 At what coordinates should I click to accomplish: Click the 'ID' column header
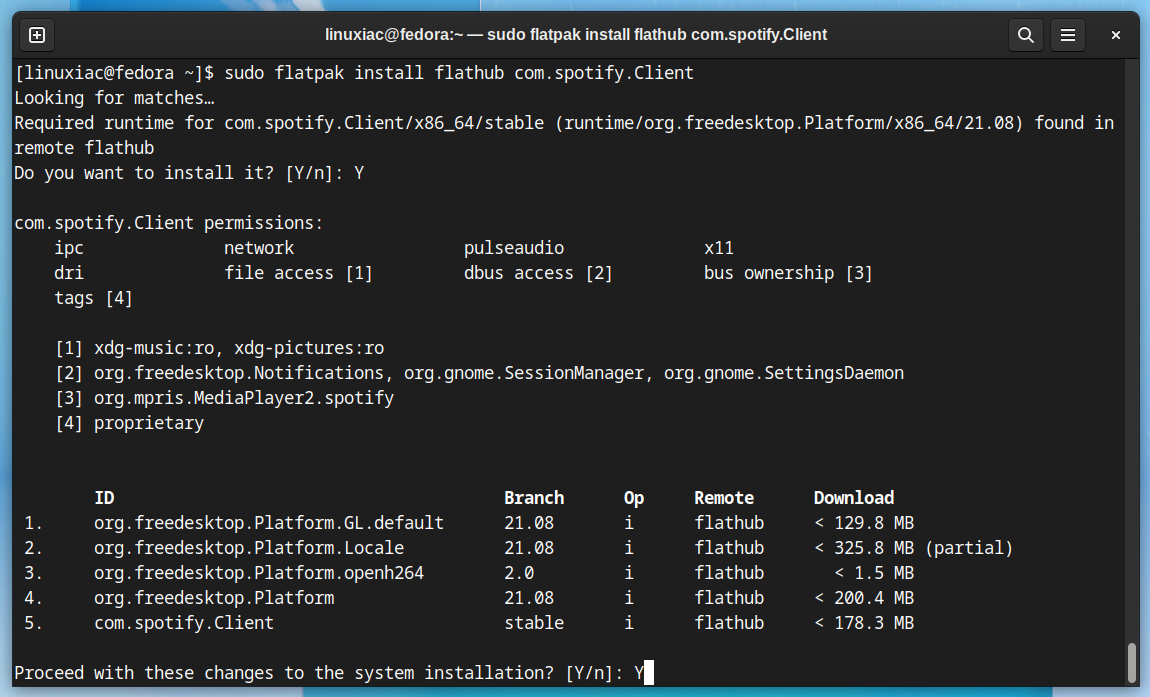pos(104,498)
